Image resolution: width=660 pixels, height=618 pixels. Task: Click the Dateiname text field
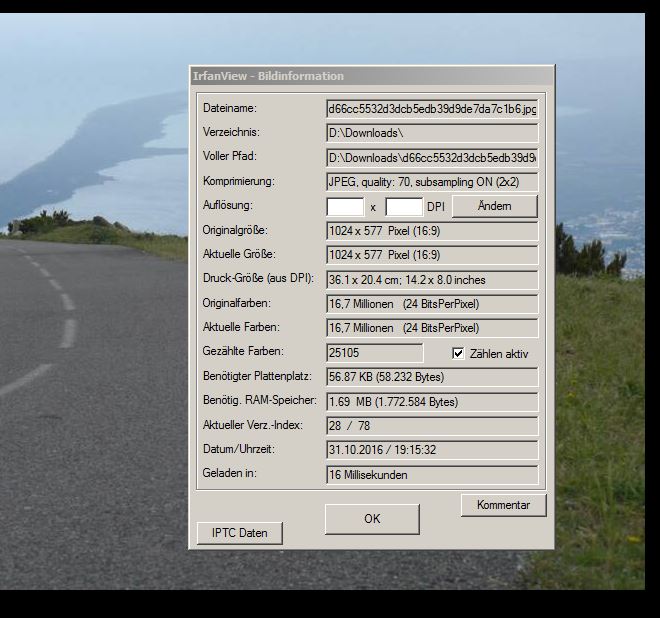(432, 109)
